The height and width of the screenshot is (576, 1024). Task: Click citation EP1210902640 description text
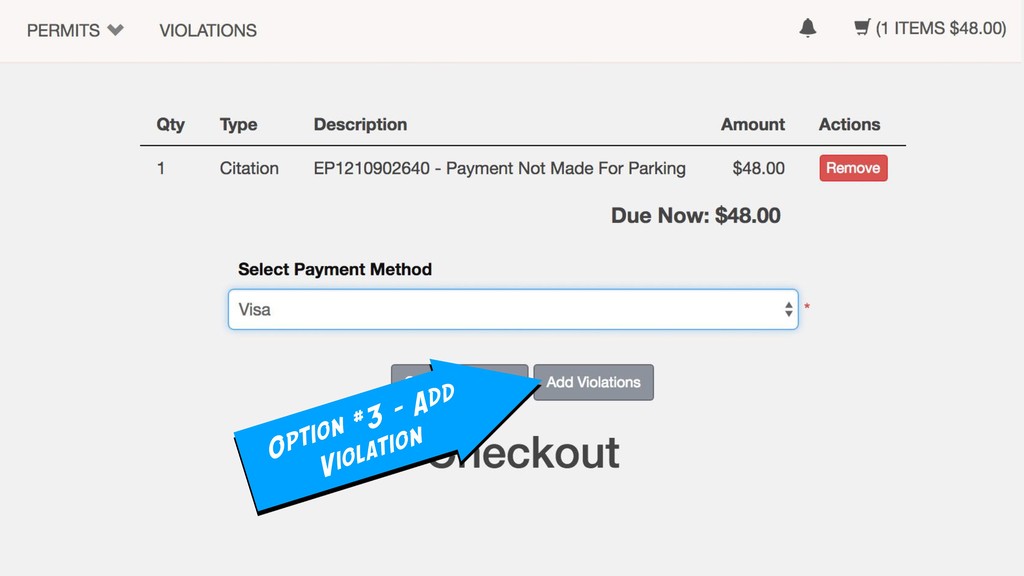500,168
